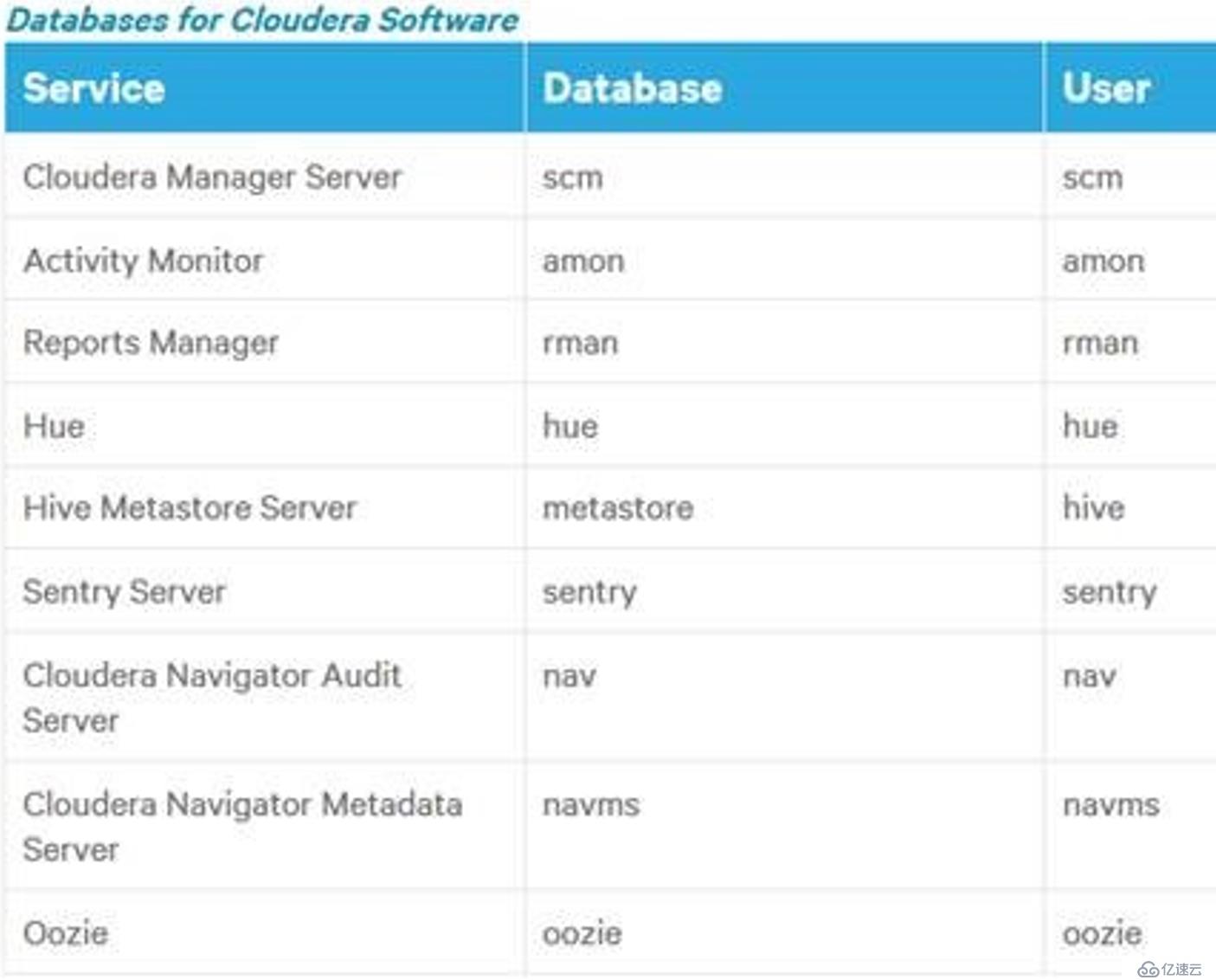Click scm in the Database column

point(572,177)
